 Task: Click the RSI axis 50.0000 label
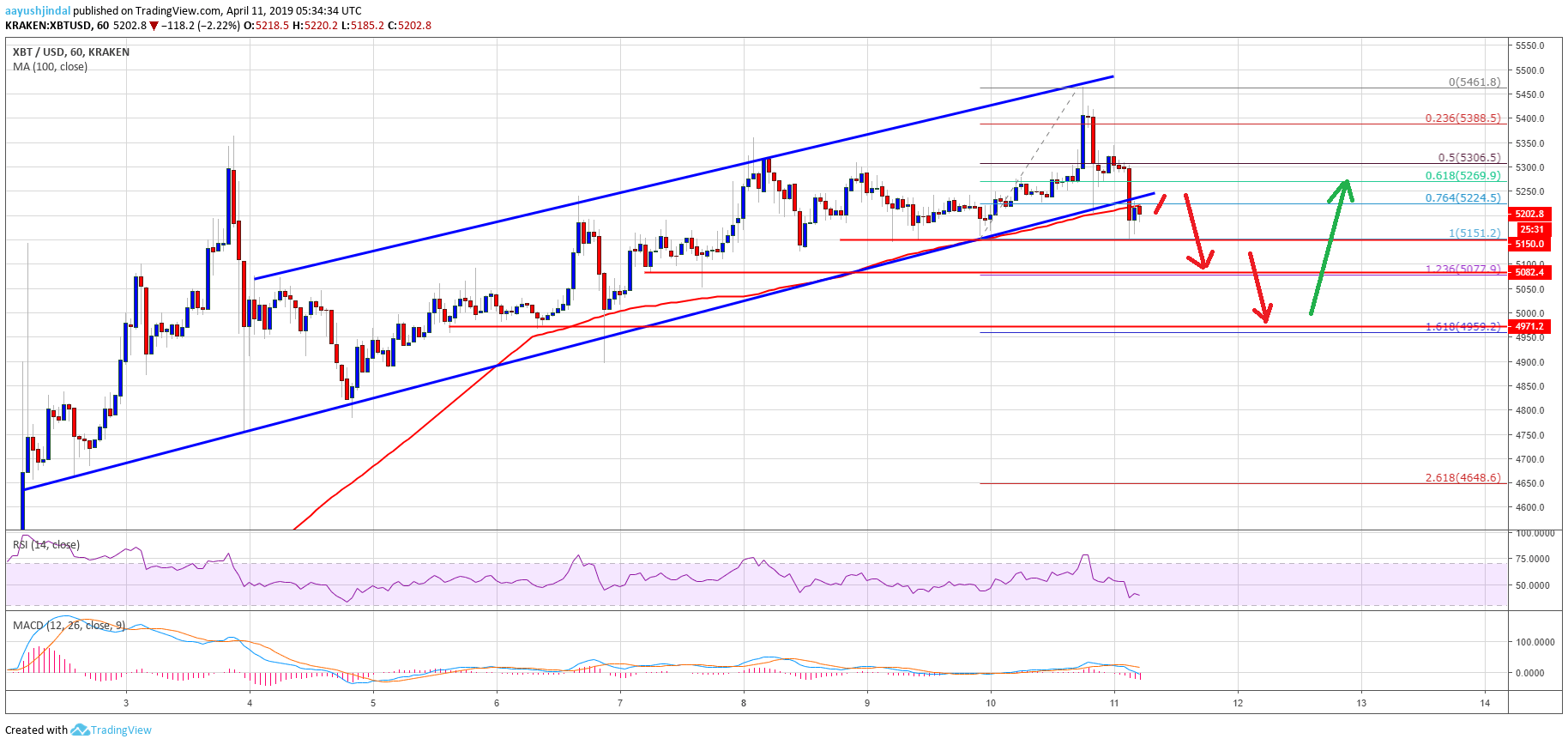[1532, 585]
